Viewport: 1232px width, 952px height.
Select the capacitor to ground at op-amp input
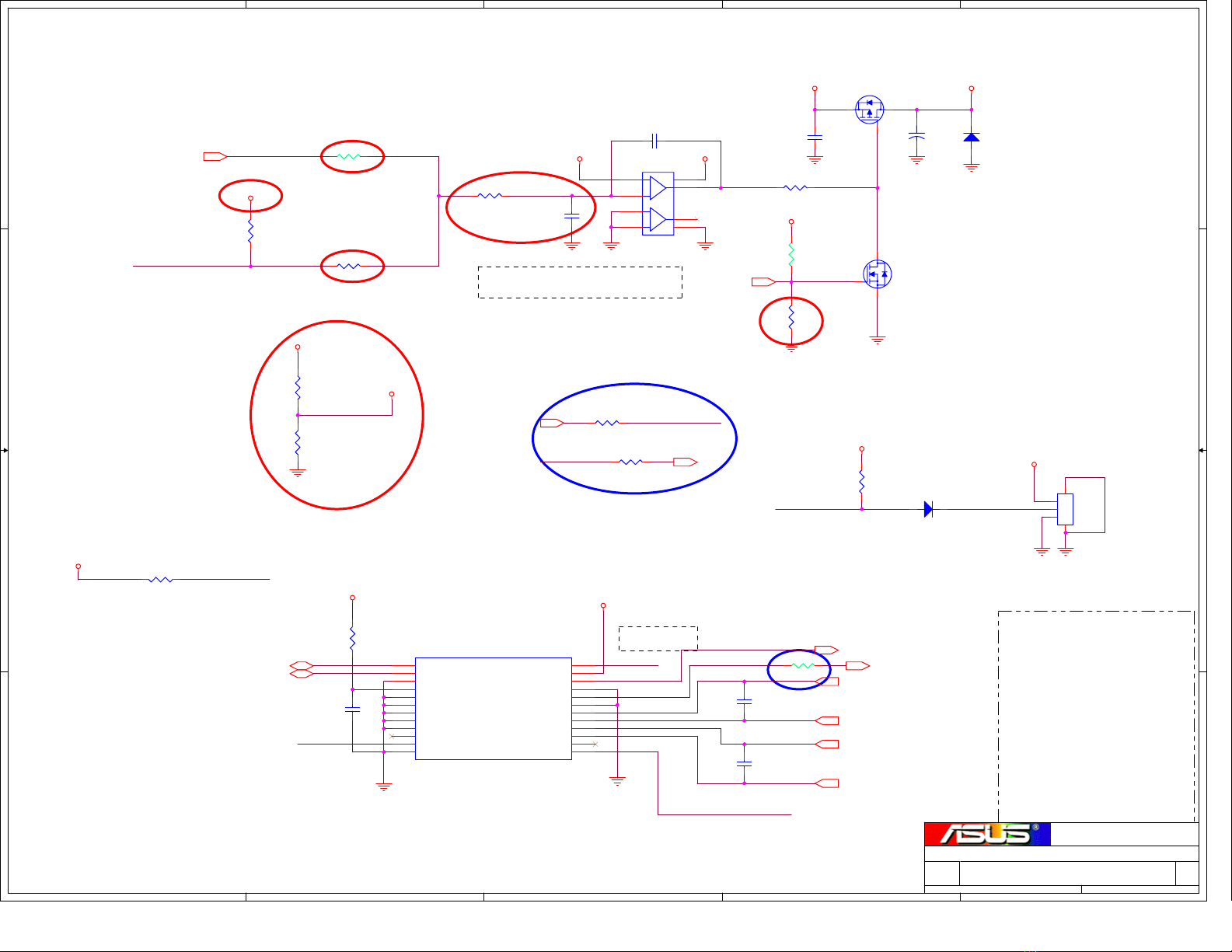[x=571, y=215]
